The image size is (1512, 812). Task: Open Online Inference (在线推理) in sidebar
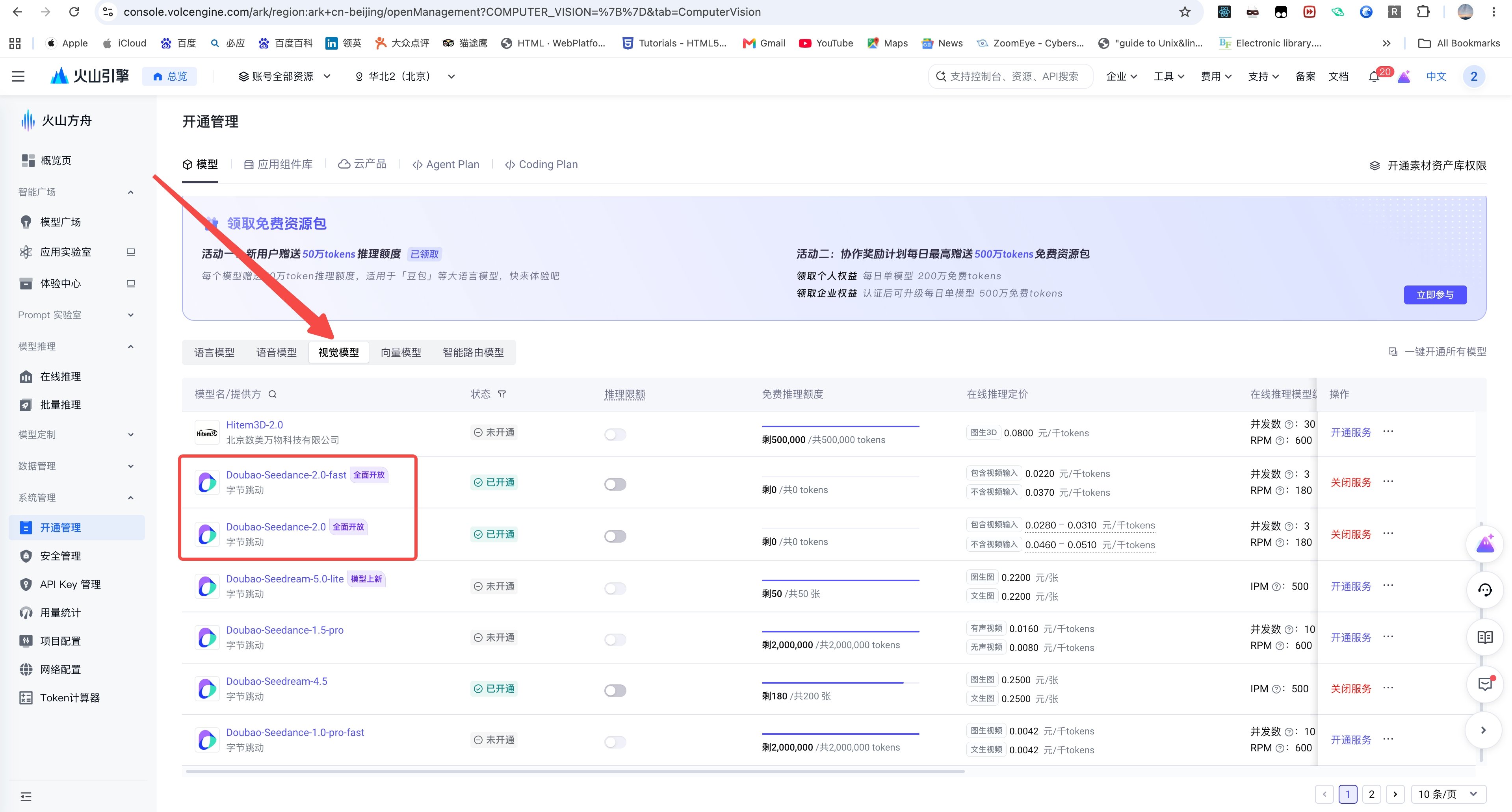coord(60,376)
